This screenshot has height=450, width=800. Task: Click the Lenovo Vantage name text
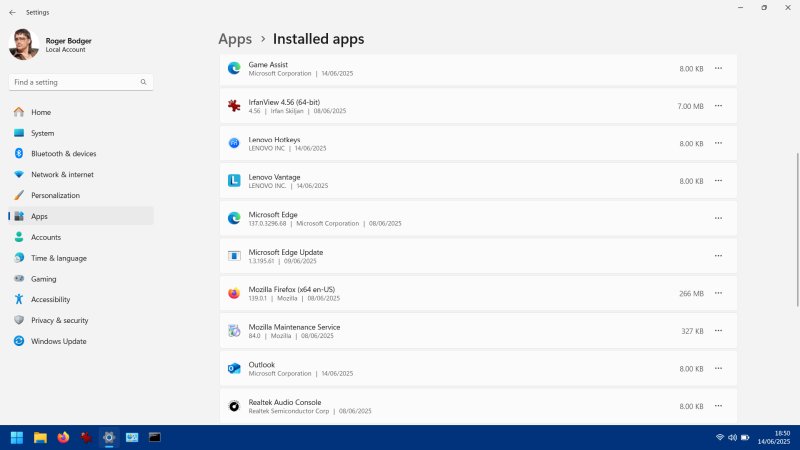(274, 177)
